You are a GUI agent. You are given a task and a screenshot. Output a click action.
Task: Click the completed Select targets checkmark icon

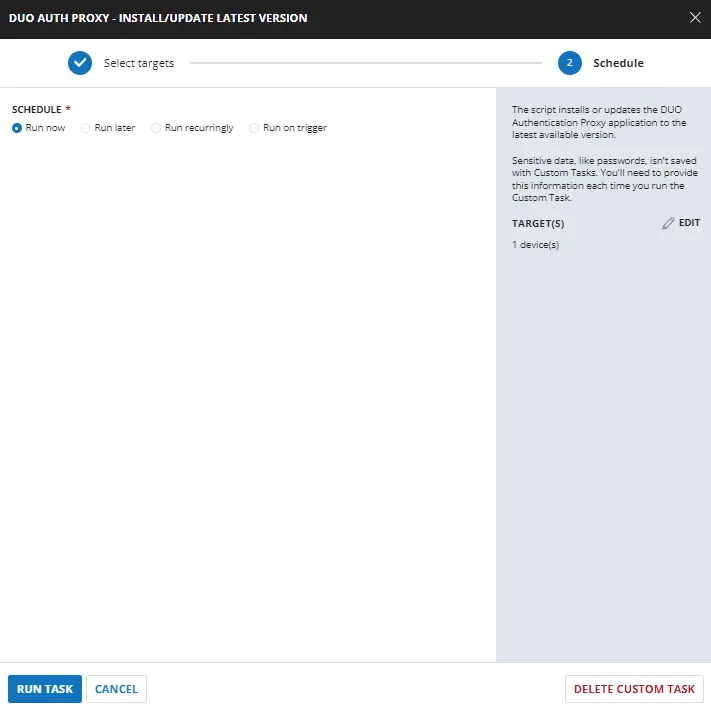coord(80,63)
